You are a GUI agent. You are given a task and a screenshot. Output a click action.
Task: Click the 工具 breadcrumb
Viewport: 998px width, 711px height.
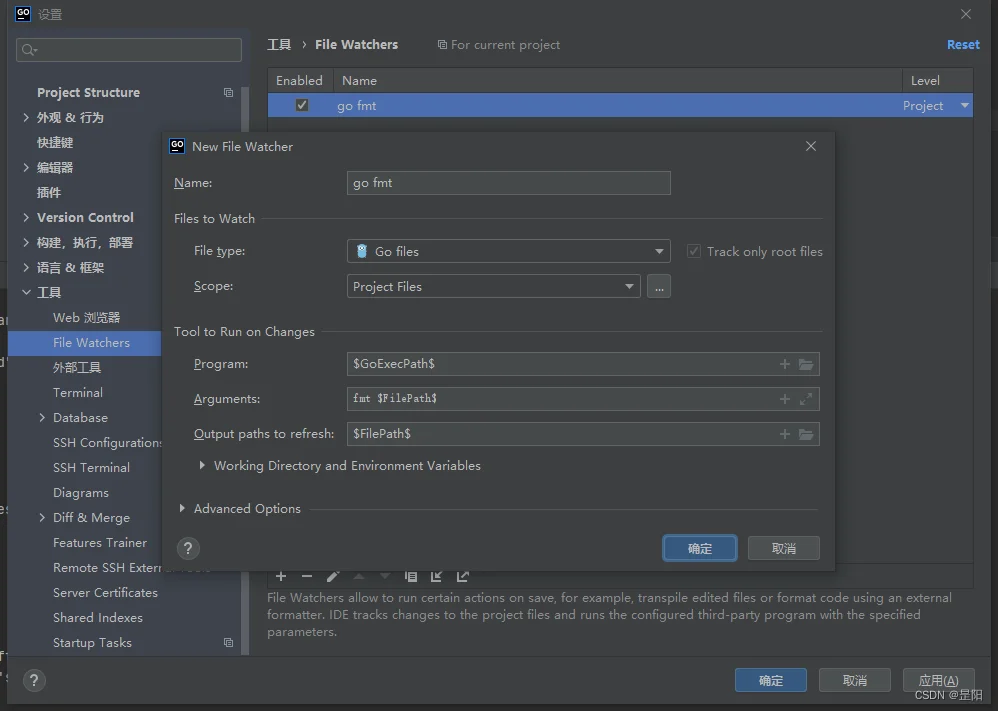279,45
